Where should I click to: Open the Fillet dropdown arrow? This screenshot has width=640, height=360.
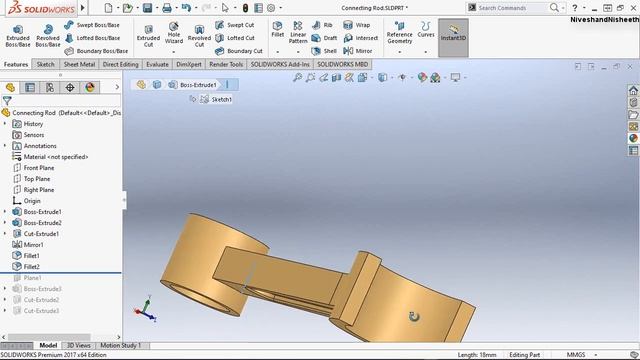pyautogui.click(x=278, y=52)
